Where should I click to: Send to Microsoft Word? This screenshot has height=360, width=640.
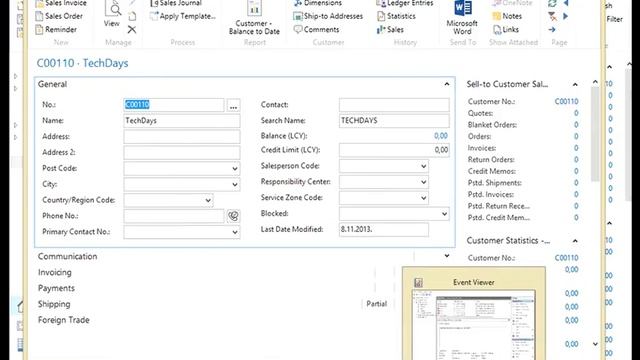(x=462, y=18)
